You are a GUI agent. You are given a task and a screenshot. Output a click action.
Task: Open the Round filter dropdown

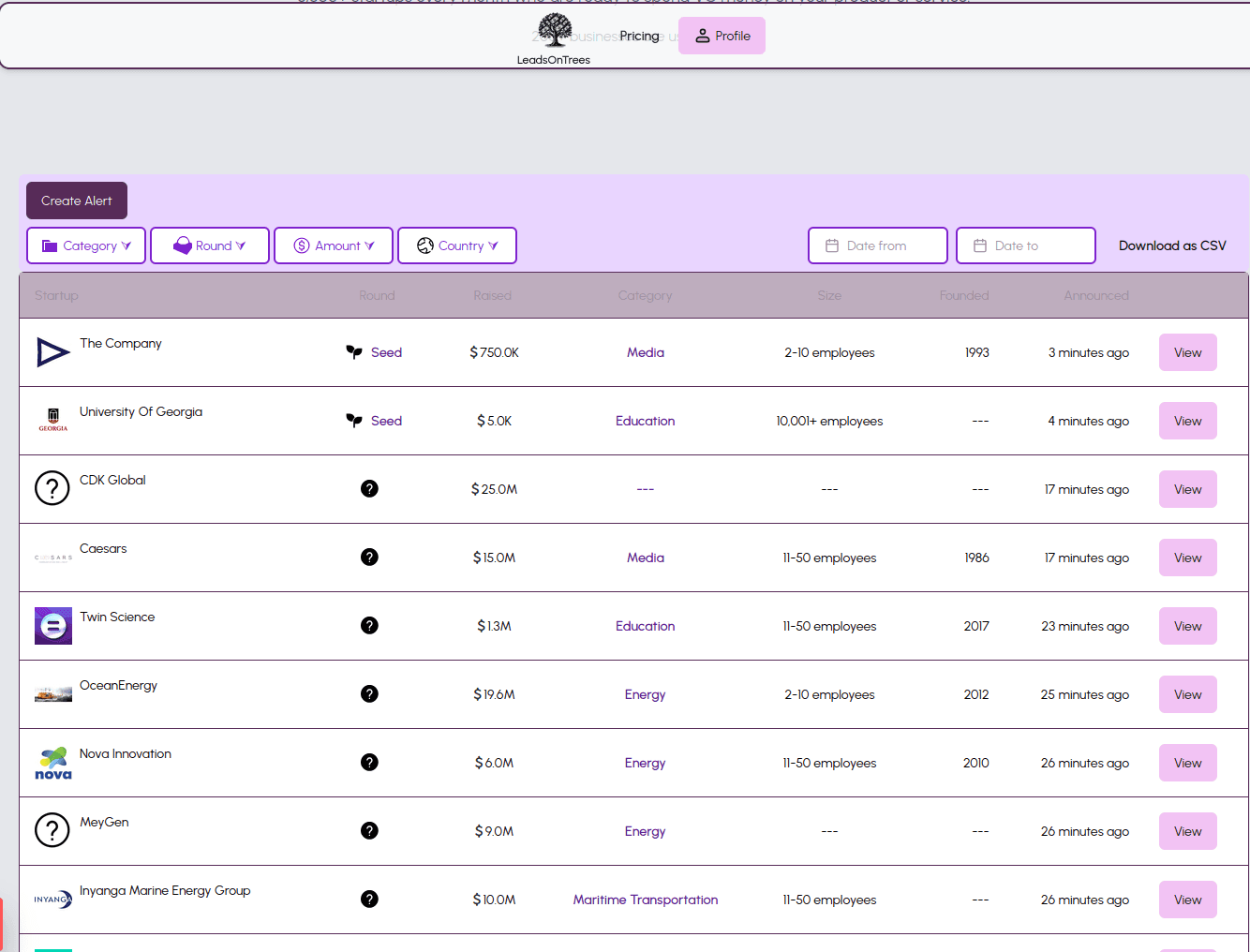coord(210,245)
